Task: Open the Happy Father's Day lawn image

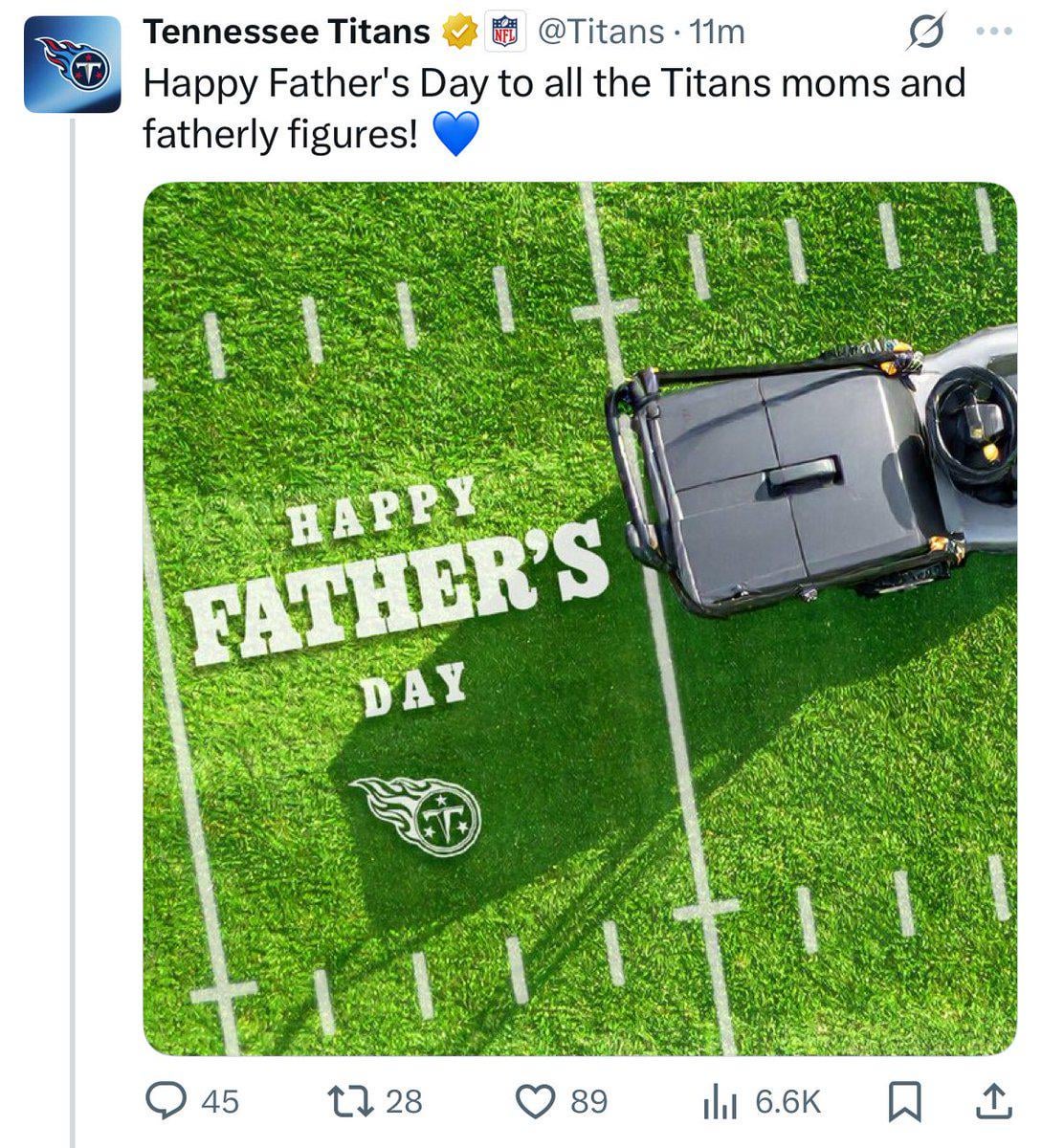Action: coord(579,618)
